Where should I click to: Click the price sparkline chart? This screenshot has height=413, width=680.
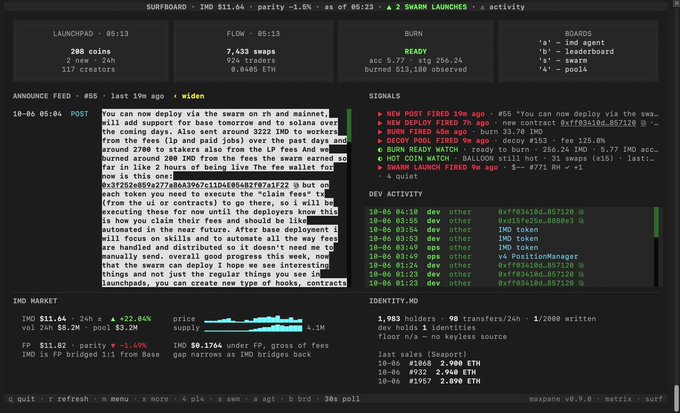(253, 319)
